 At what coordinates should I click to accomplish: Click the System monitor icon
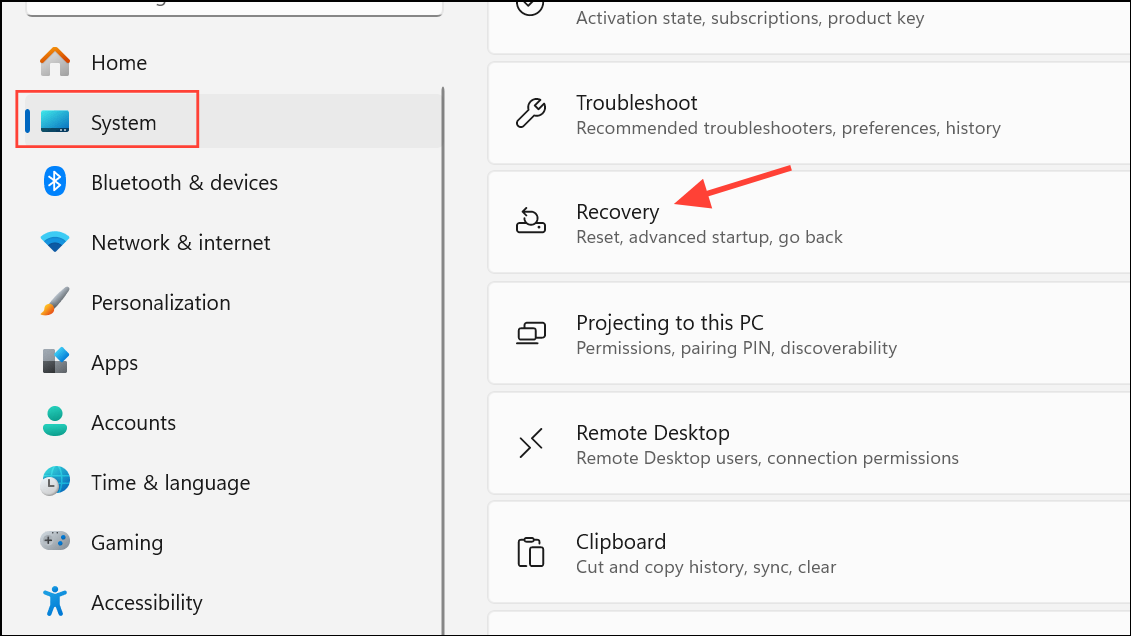[x=55, y=122]
